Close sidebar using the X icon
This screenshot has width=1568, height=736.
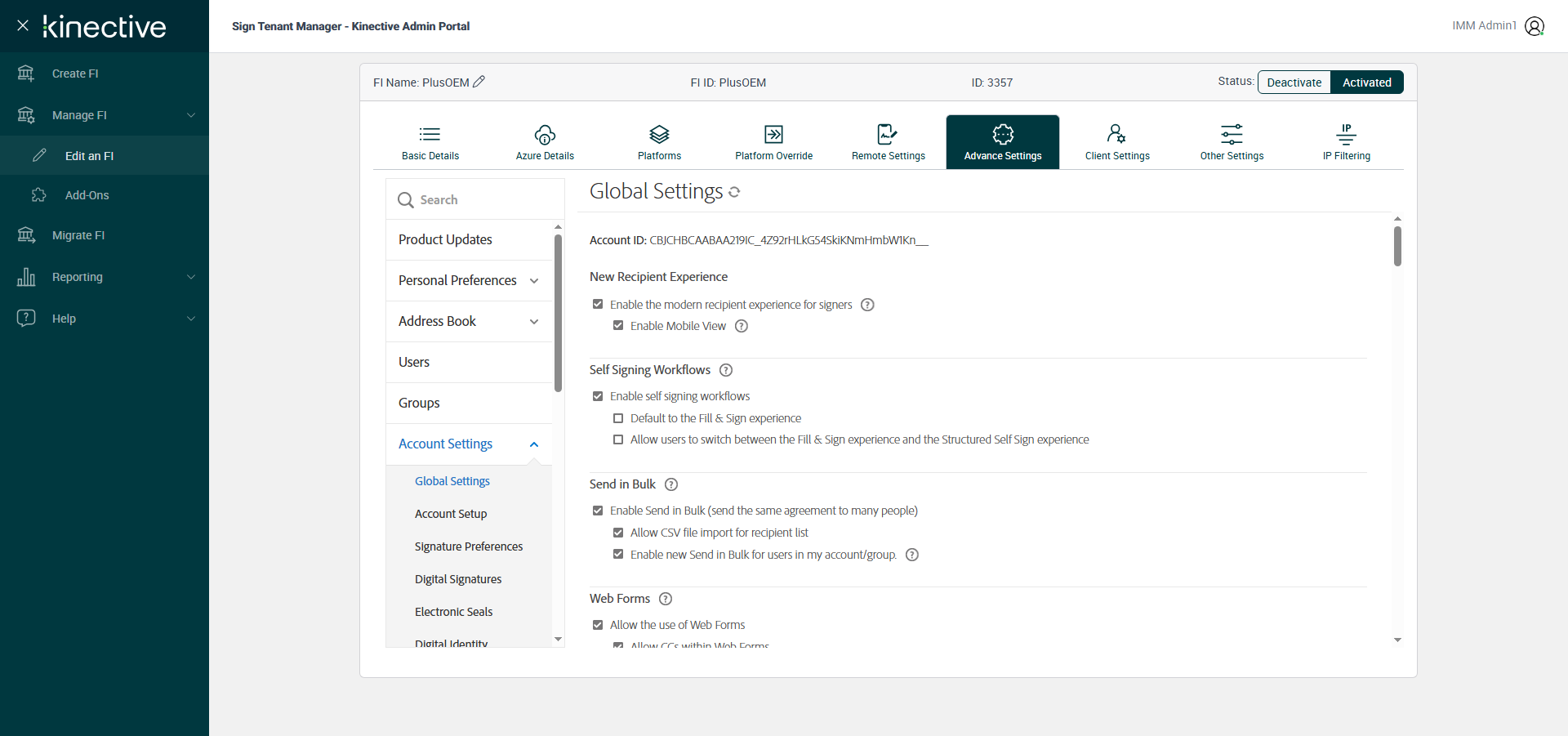pyautogui.click(x=23, y=25)
